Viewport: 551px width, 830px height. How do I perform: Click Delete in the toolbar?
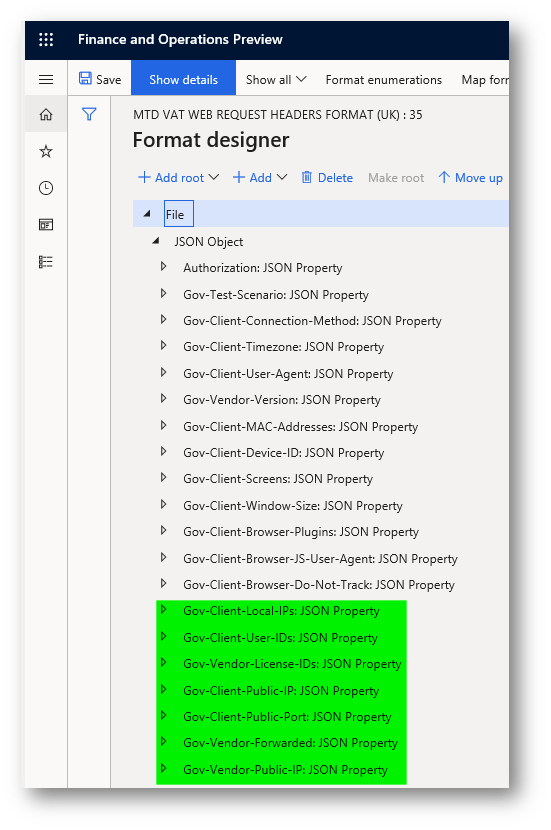point(327,177)
